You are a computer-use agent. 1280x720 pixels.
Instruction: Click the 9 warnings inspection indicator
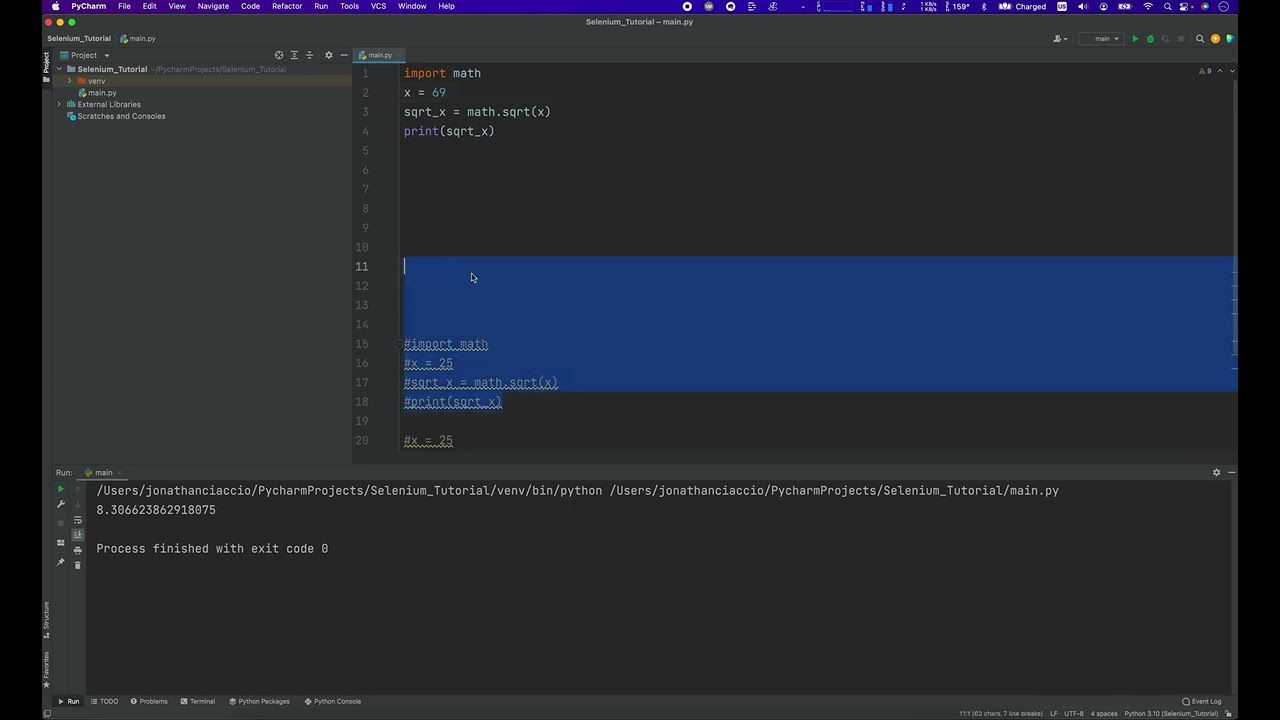pos(1205,71)
